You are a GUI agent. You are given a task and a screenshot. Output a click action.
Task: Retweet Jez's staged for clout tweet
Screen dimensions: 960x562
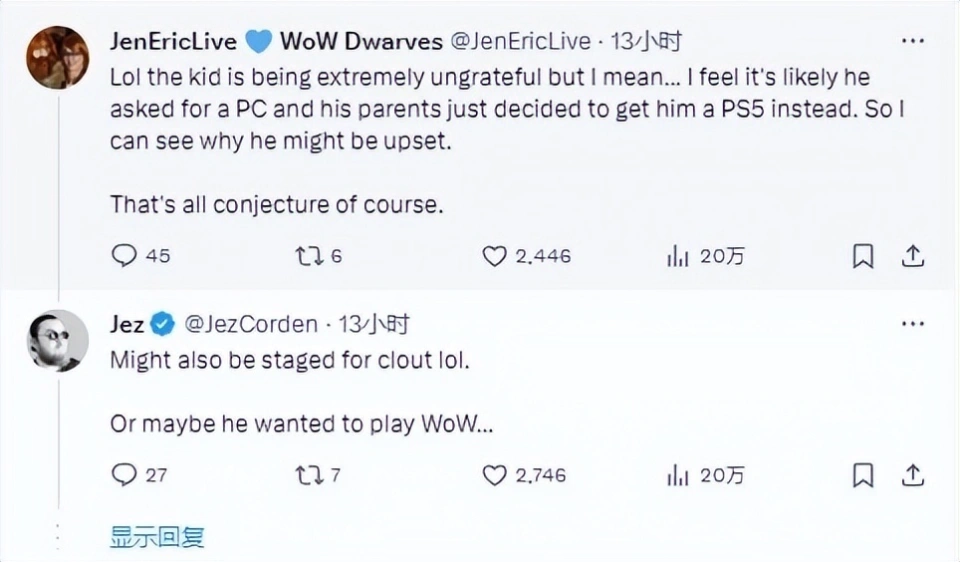point(308,475)
